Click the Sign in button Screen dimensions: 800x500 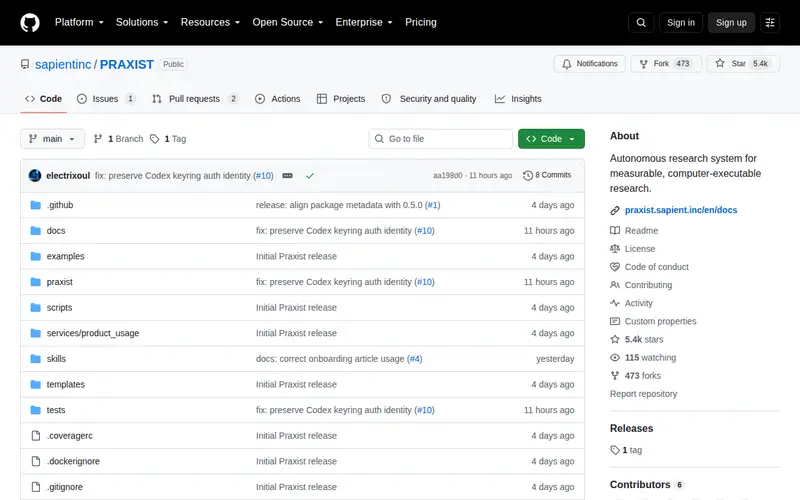click(x=681, y=22)
